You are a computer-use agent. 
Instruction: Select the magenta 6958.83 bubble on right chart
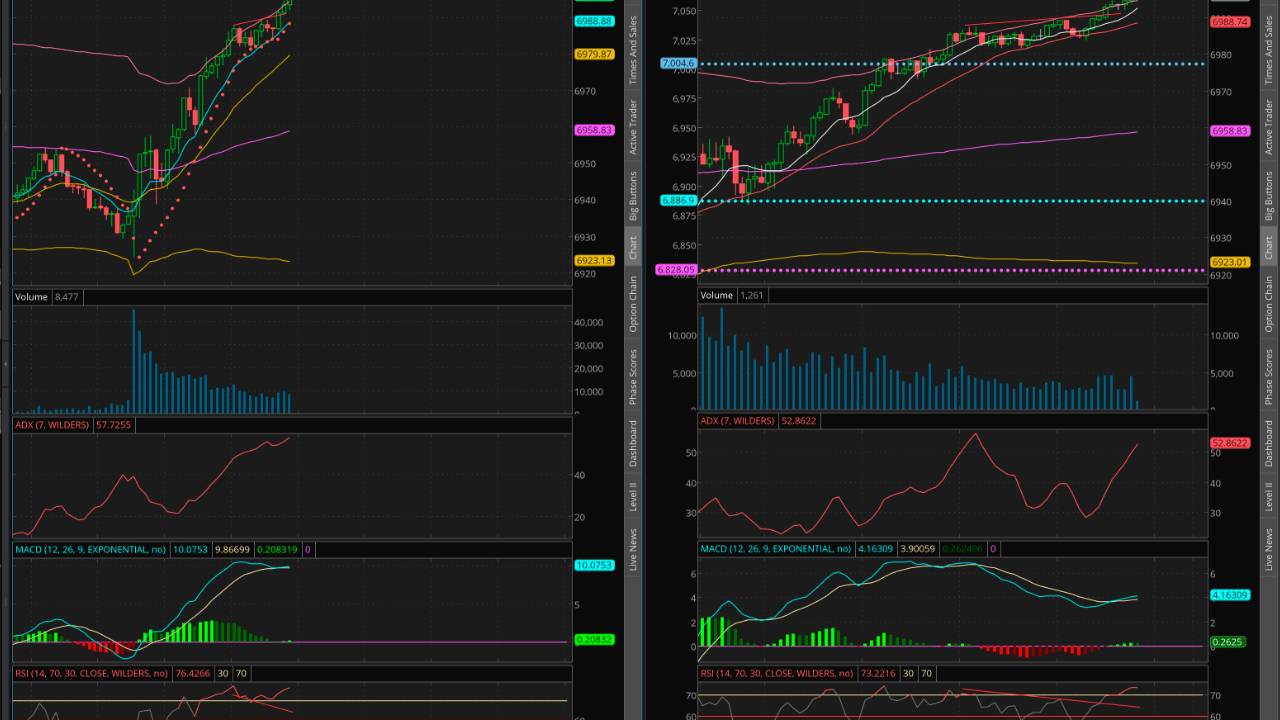pos(1230,131)
